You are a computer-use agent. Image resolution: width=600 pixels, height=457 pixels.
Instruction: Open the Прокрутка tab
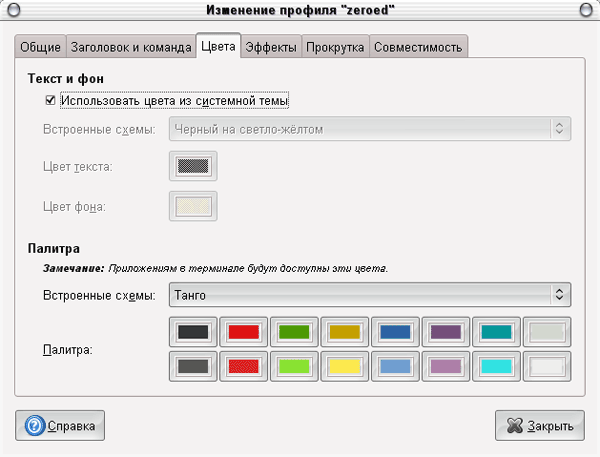pyautogui.click(x=335, y=47)
